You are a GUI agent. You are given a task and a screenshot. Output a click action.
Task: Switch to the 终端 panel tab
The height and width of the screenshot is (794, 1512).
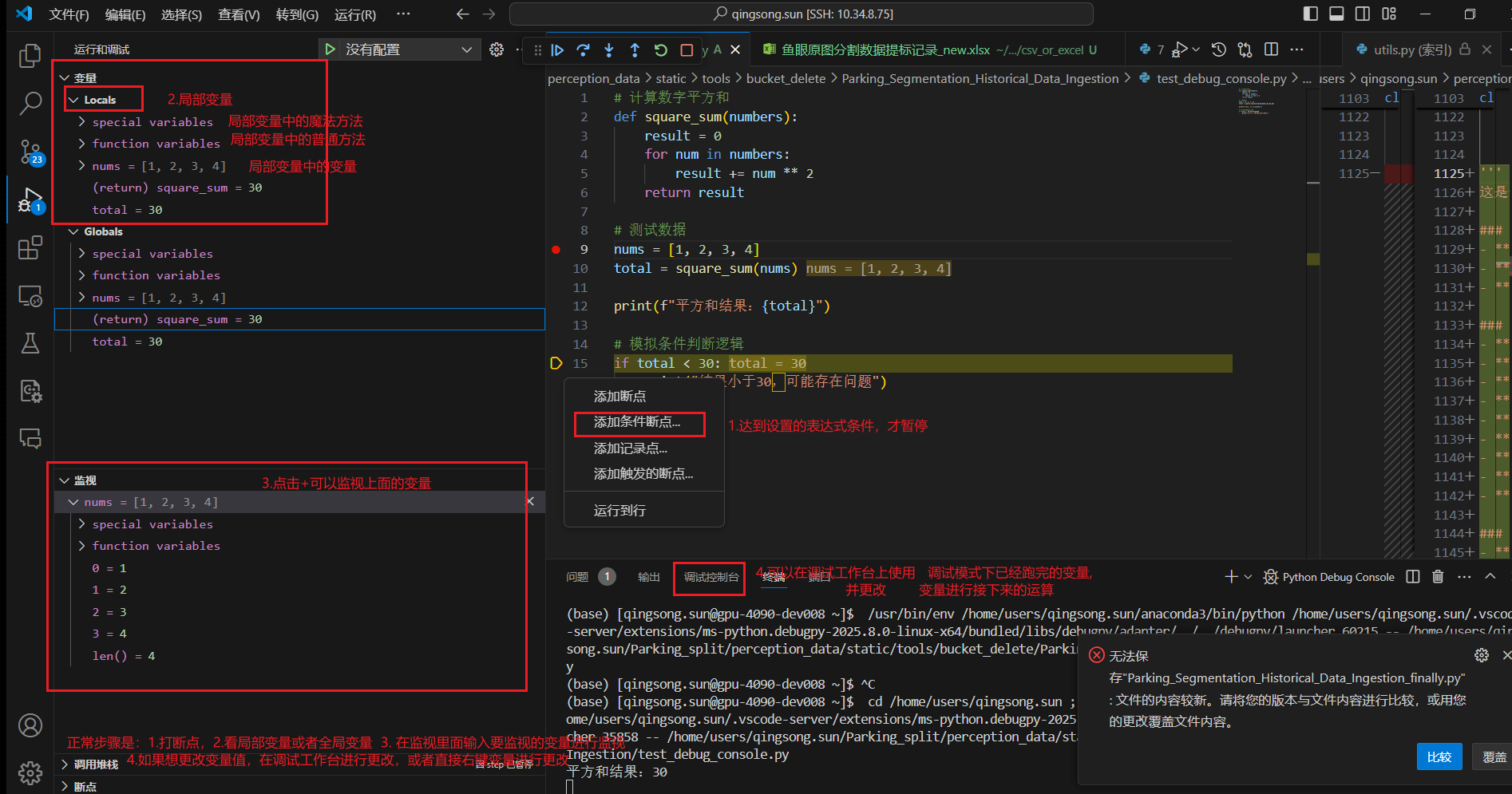(774, 576)
